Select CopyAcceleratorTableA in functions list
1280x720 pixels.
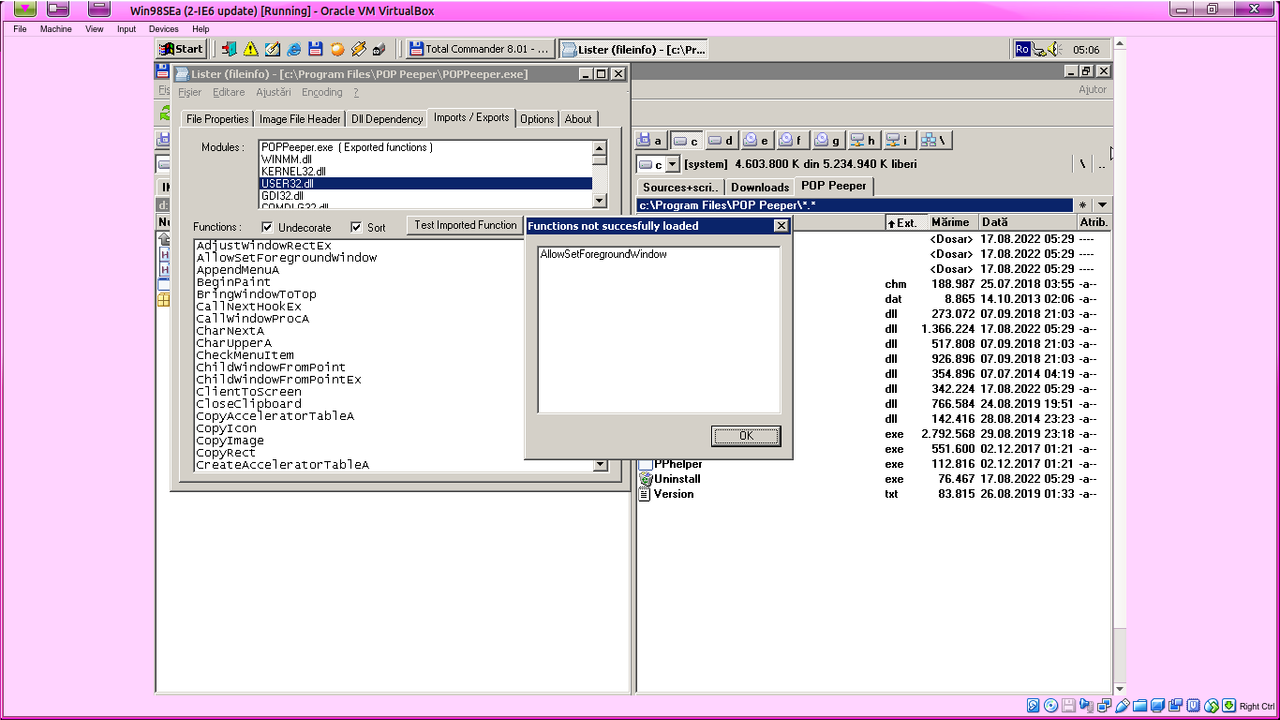[275, 416]
